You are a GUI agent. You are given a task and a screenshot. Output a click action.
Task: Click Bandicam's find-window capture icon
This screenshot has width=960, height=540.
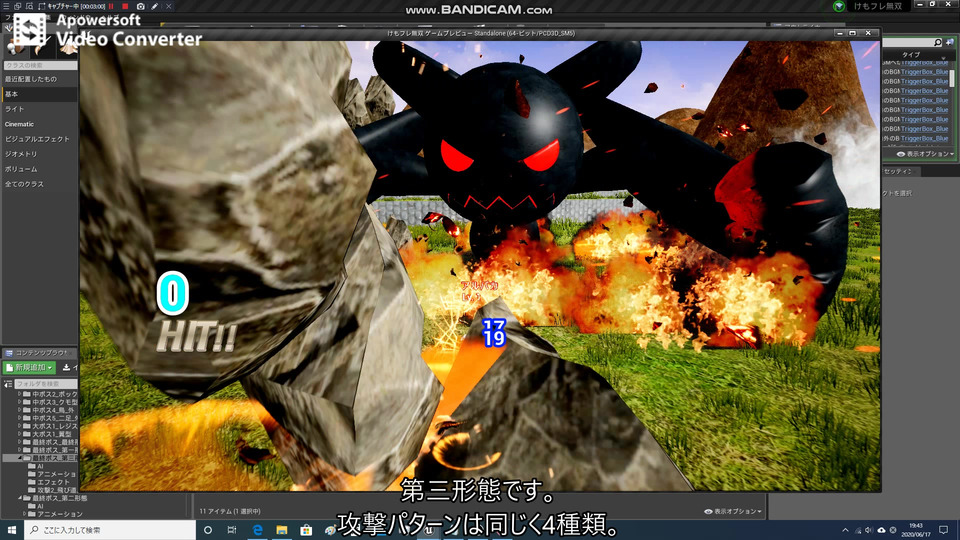point(29,6)
